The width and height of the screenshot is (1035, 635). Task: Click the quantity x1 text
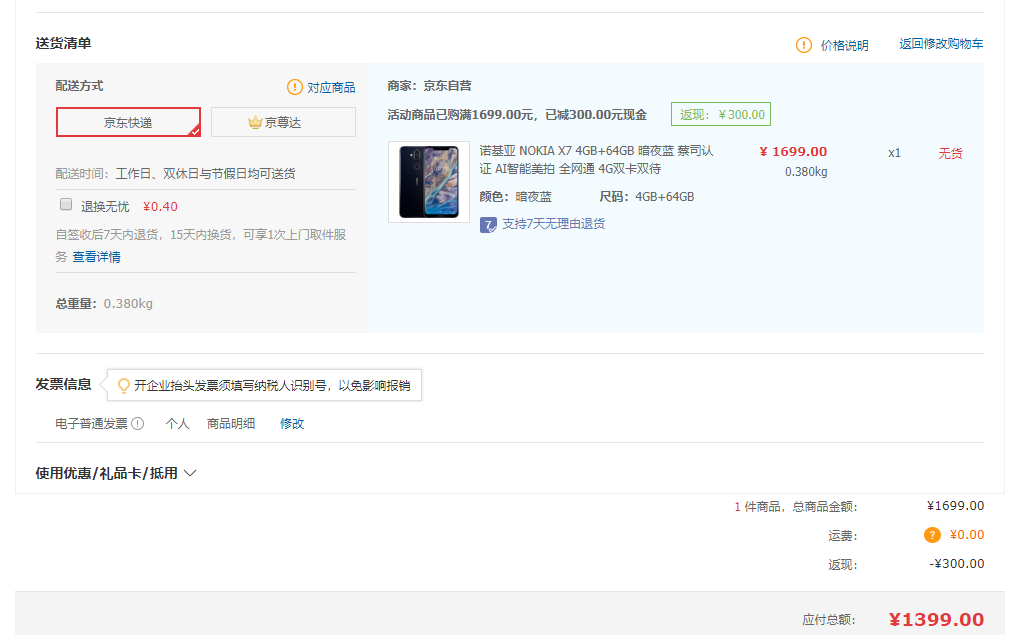pos(894,153)
